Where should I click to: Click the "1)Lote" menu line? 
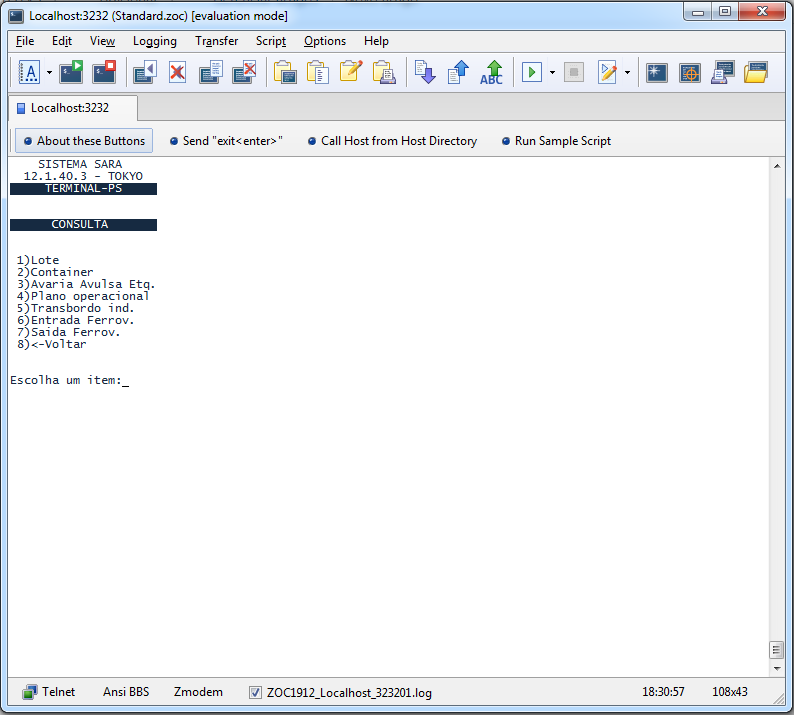click(x=38, y=260)
